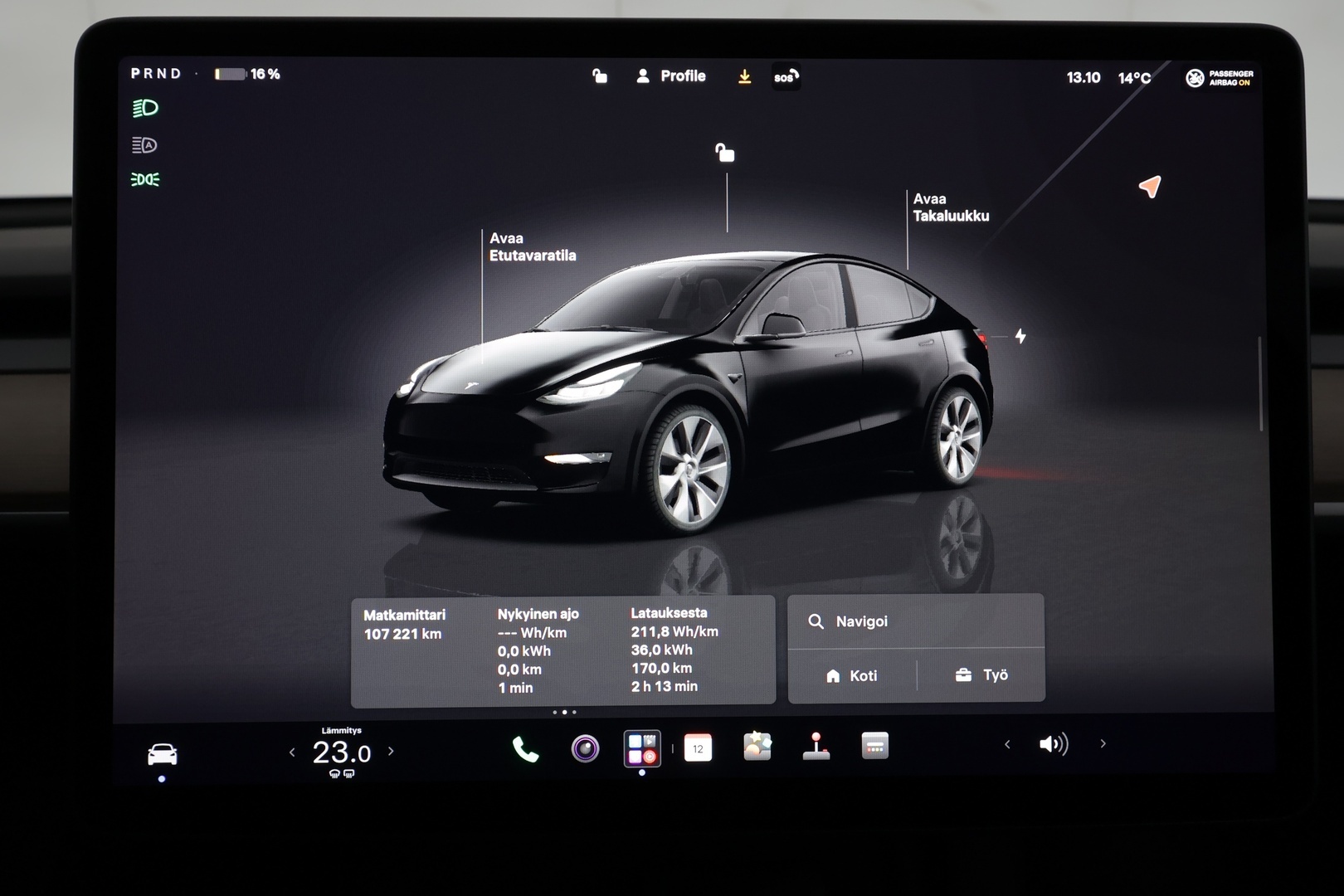Image resolution: width=1344 pixels, height=896 pixels.
Task: Tap the Latauksesta 211,8 Wh/km stats
Action: coord(674,650)
